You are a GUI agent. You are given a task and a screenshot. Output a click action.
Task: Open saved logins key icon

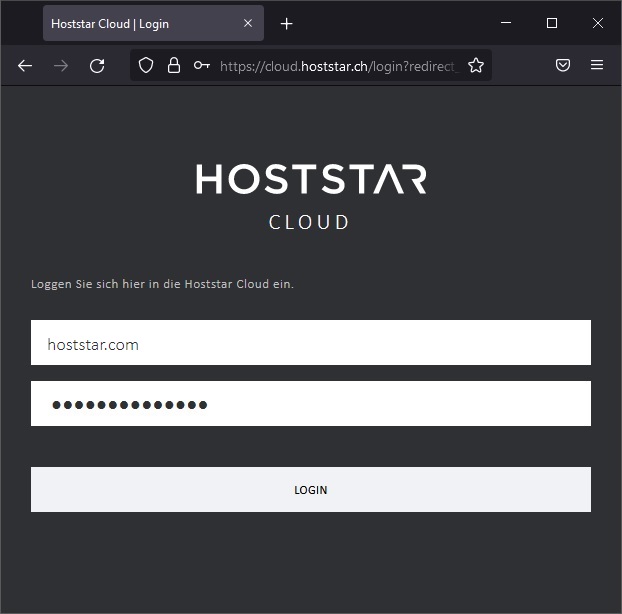point(202,65)
